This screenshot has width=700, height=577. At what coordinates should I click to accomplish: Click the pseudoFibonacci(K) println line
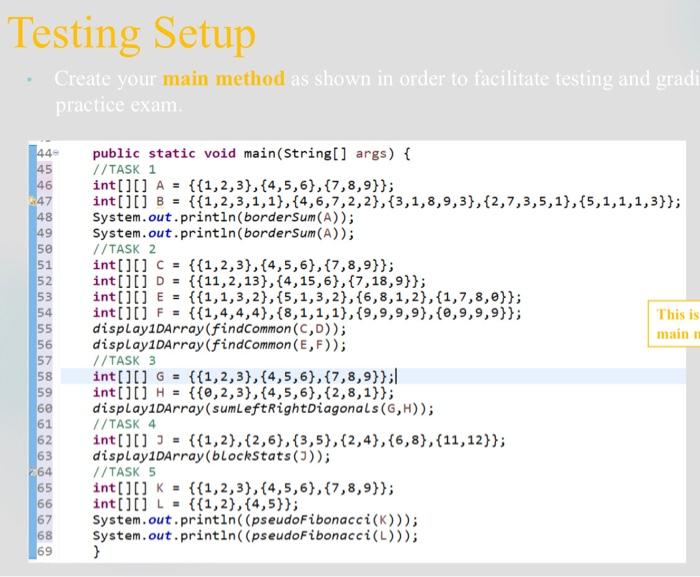(255, 520)
